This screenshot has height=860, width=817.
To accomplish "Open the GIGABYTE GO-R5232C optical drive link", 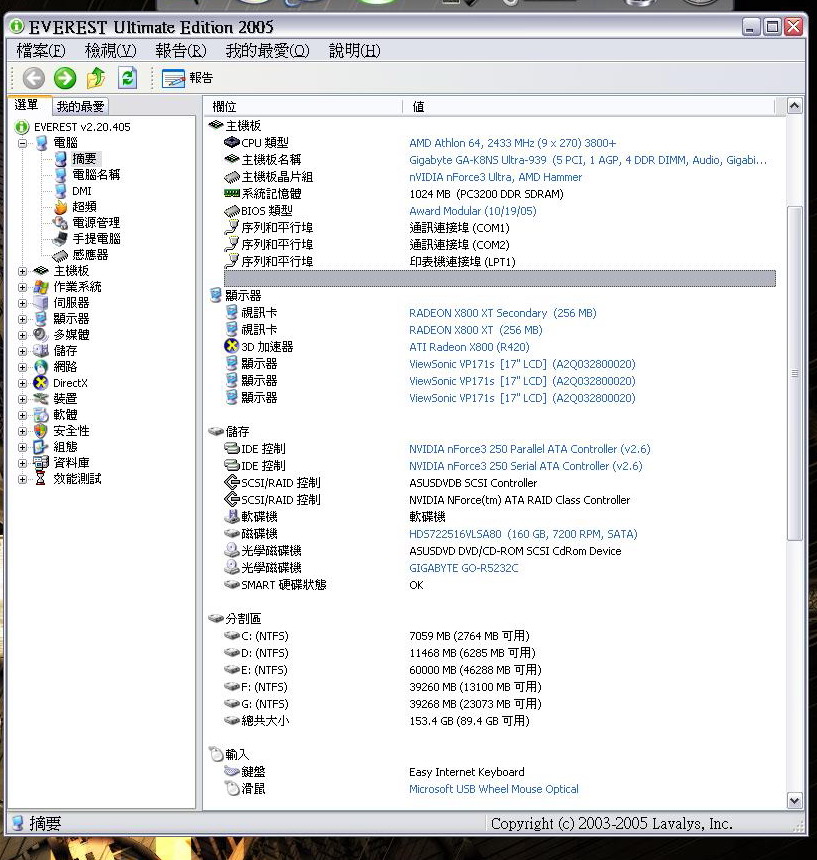I will click(463, 568).
